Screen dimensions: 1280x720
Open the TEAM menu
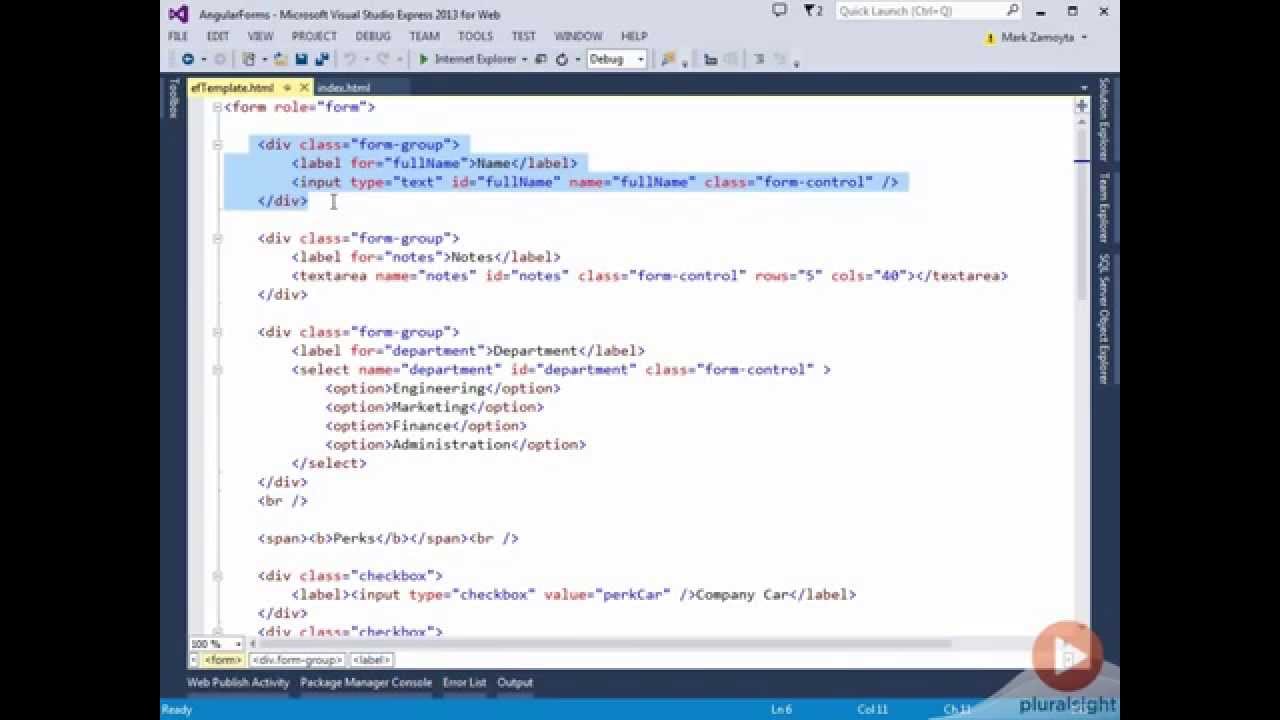click(424, 36)
